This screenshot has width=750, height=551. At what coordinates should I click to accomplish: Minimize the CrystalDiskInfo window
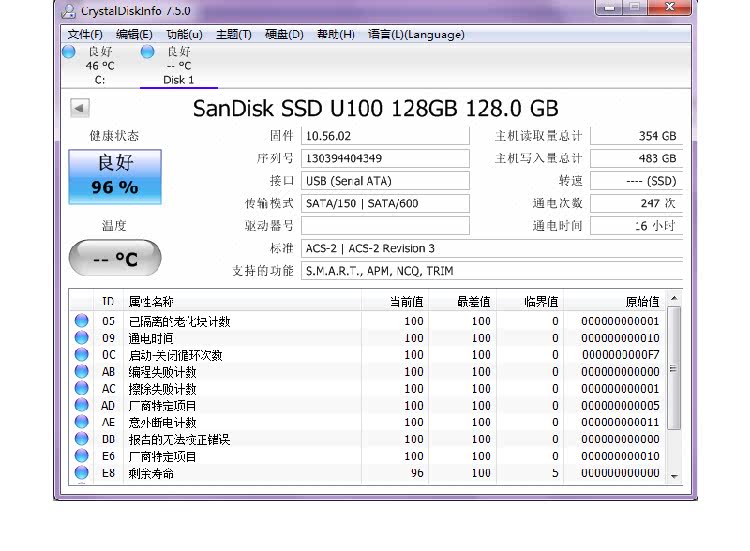tap(610, 7)
